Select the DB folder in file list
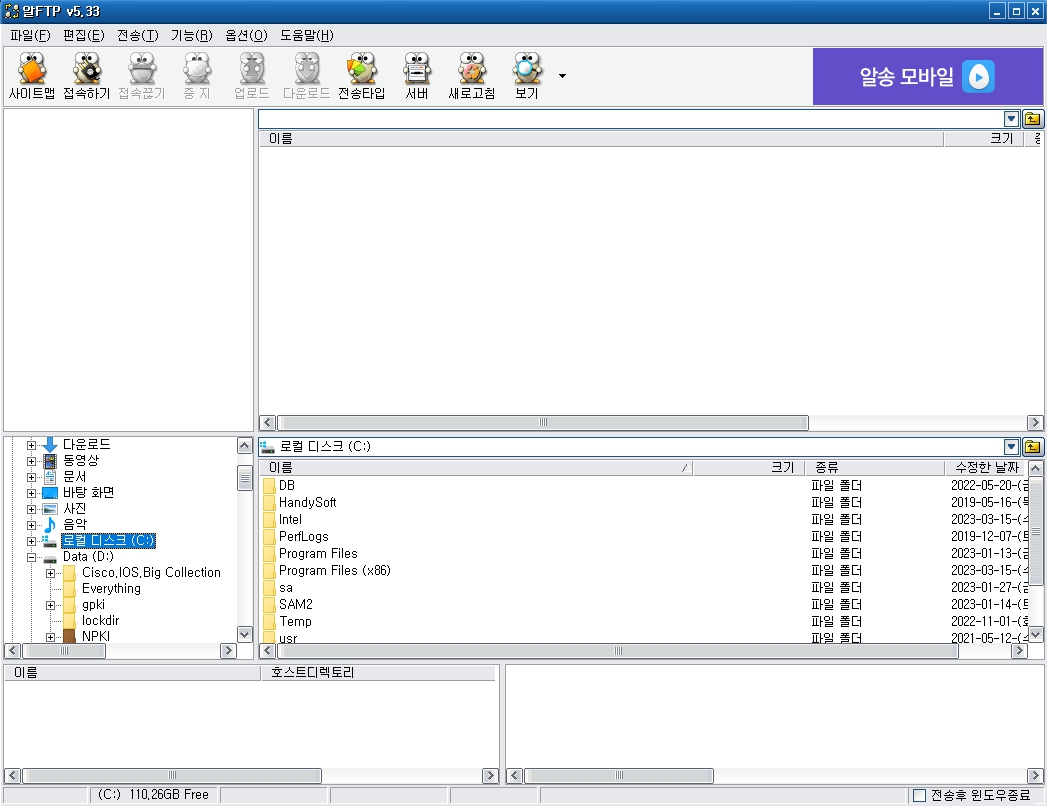The height and width of the screenshot is (806, 1047). coord(286,485)
